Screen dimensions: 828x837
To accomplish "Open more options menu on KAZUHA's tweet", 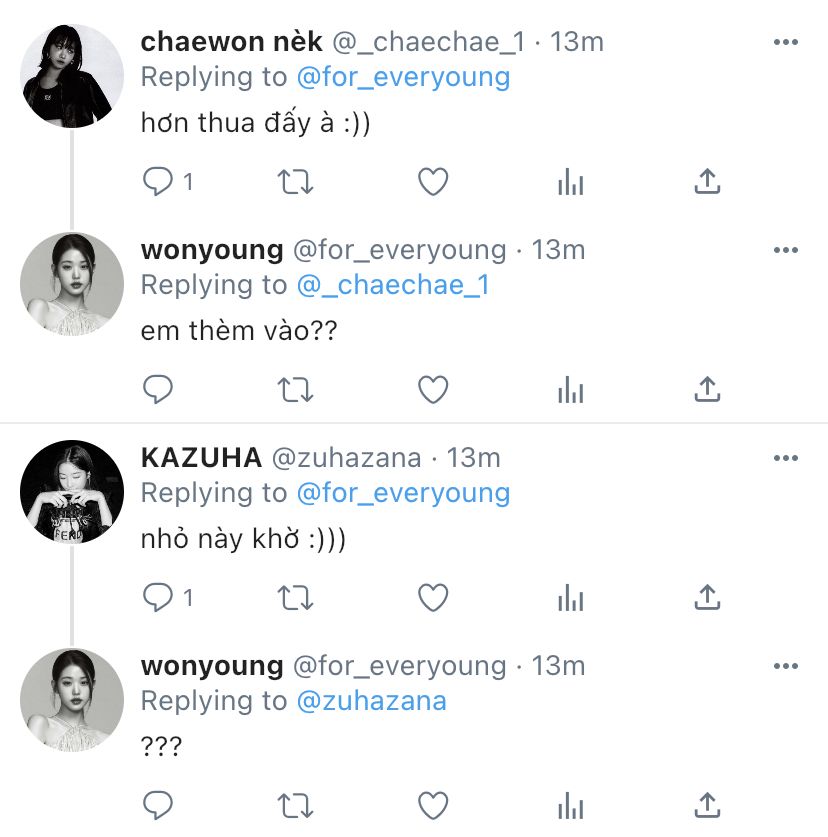I will (x=786, y=458).
